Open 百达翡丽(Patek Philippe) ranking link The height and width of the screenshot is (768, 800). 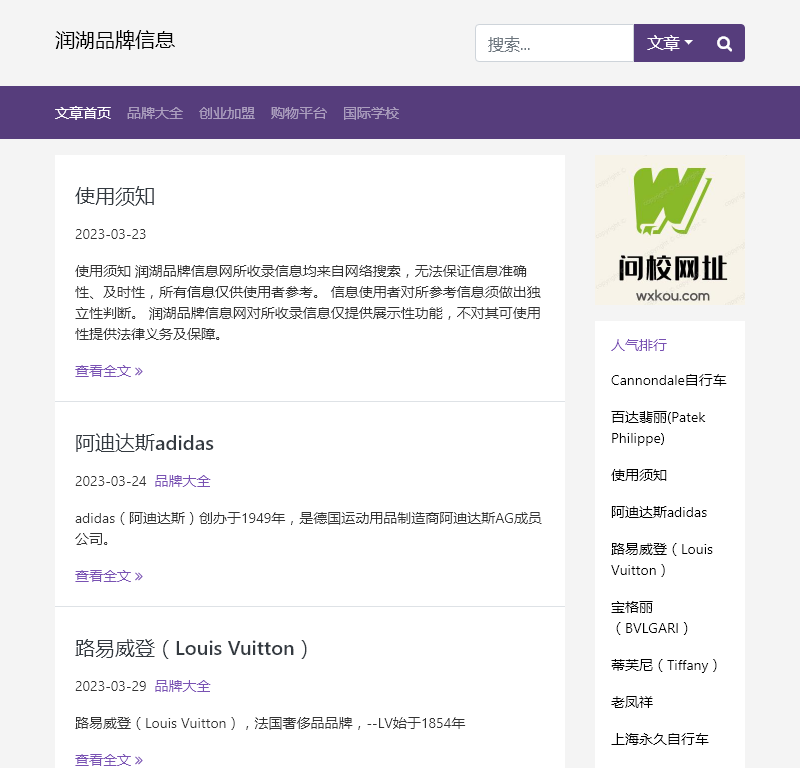pos(657,427)
